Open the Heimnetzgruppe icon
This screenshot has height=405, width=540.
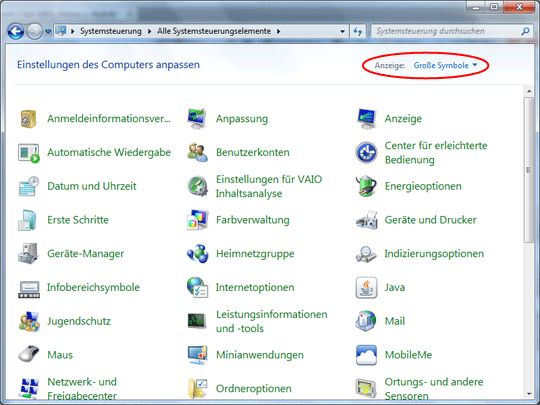pos(197,253)
